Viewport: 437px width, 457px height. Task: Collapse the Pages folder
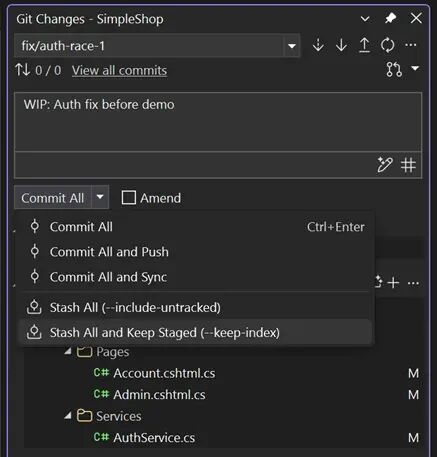pyautogui.click(x=68, y=351)
